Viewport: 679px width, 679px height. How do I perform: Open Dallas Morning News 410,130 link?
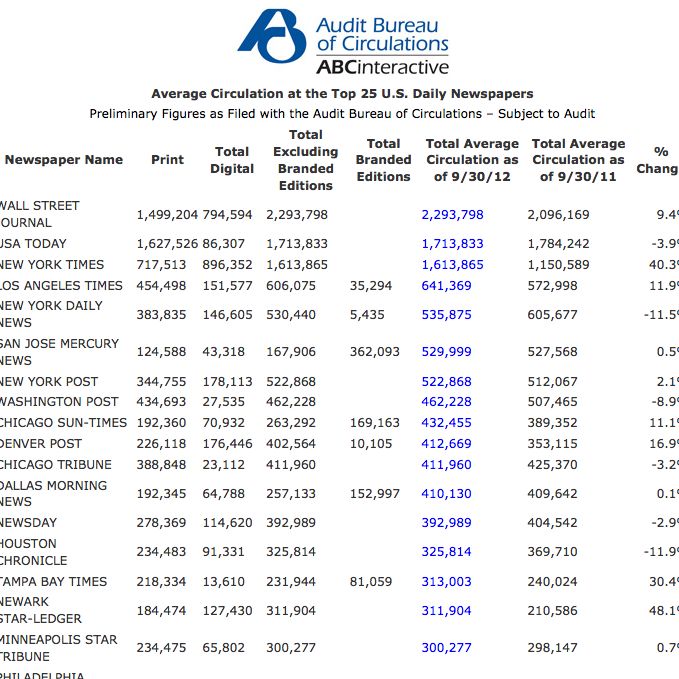[446, 493]
